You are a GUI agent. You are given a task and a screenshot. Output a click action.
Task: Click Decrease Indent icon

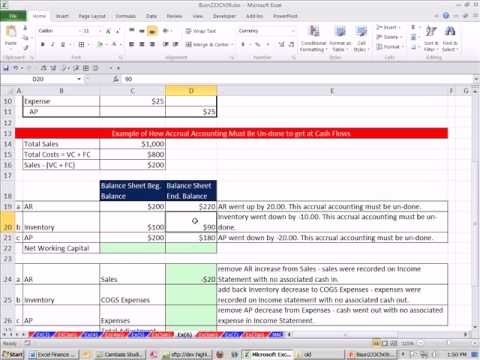[166, 44]
